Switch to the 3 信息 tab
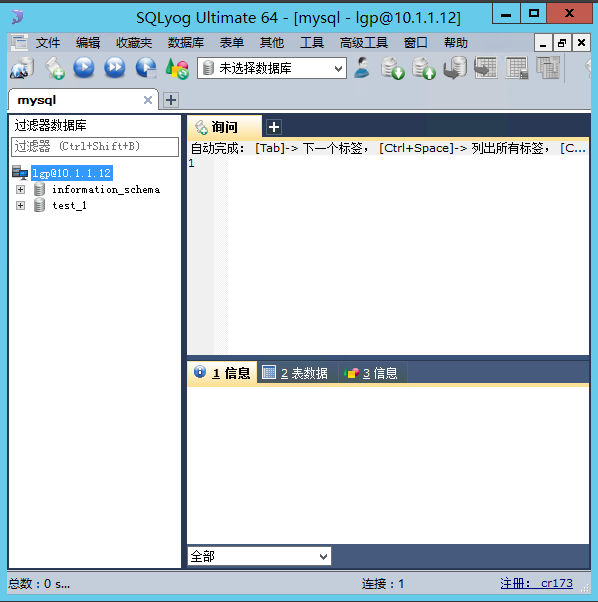 tap(372, 372)
